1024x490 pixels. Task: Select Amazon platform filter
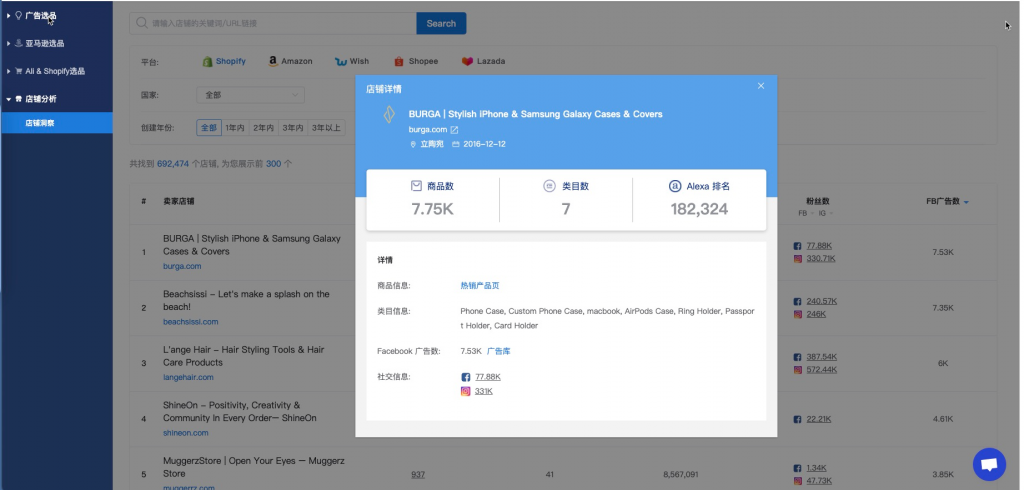point(291,61)
